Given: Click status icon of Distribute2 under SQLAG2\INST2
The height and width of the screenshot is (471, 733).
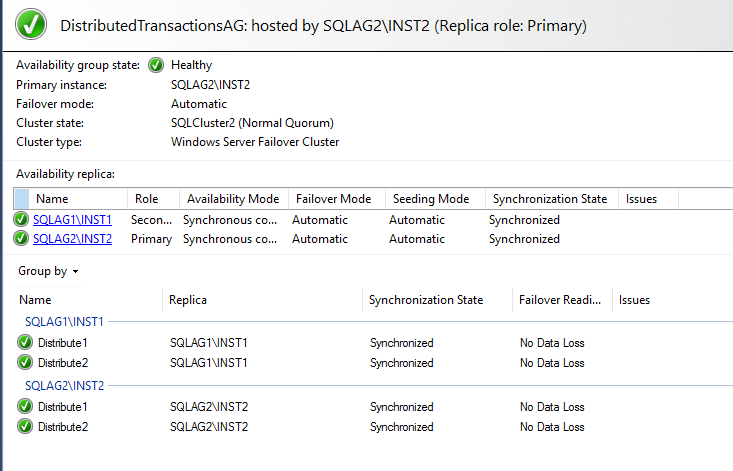Looking at the screenshot, I should click(25, 427).
